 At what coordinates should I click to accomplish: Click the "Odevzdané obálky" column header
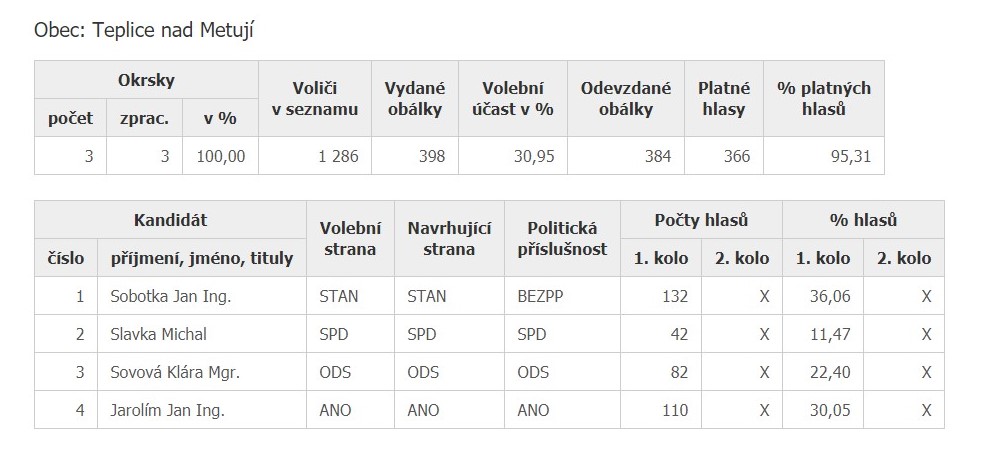(626, 98)
